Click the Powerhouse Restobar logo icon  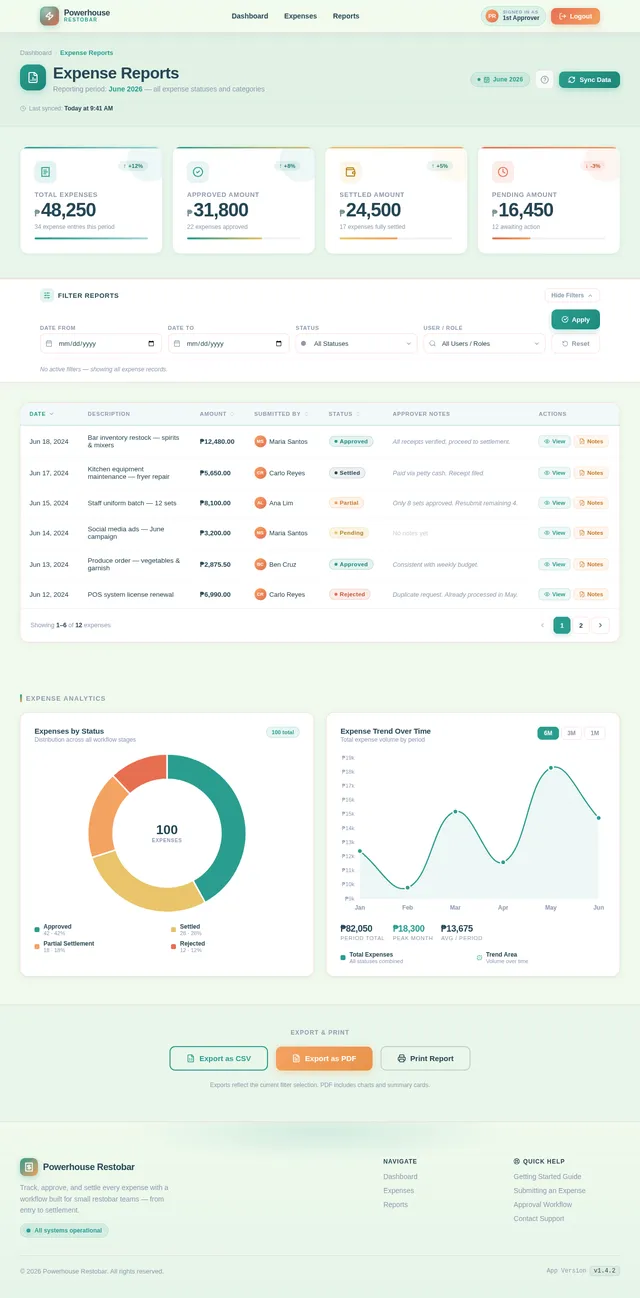(x=49, y=16)
